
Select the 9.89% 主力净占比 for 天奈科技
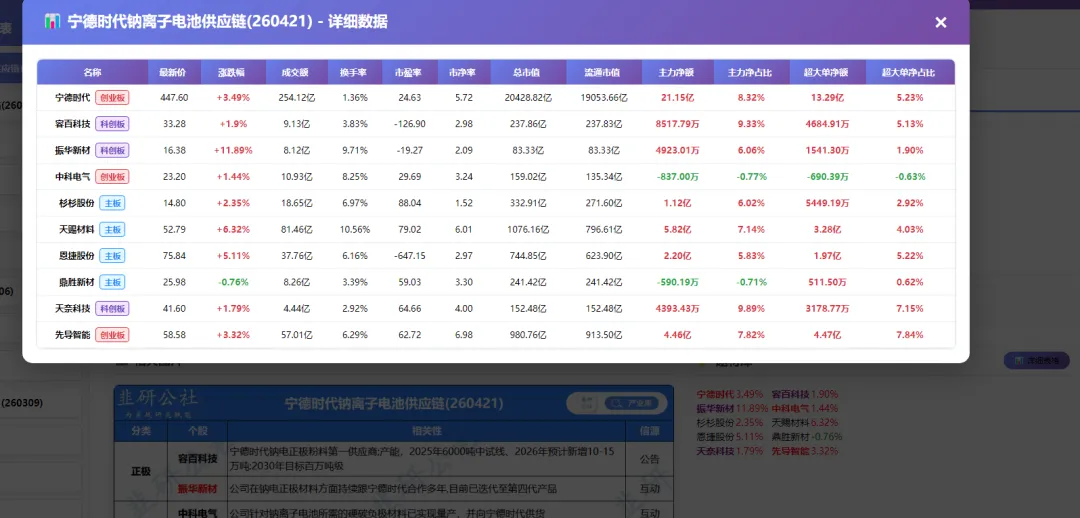(751, 309)
